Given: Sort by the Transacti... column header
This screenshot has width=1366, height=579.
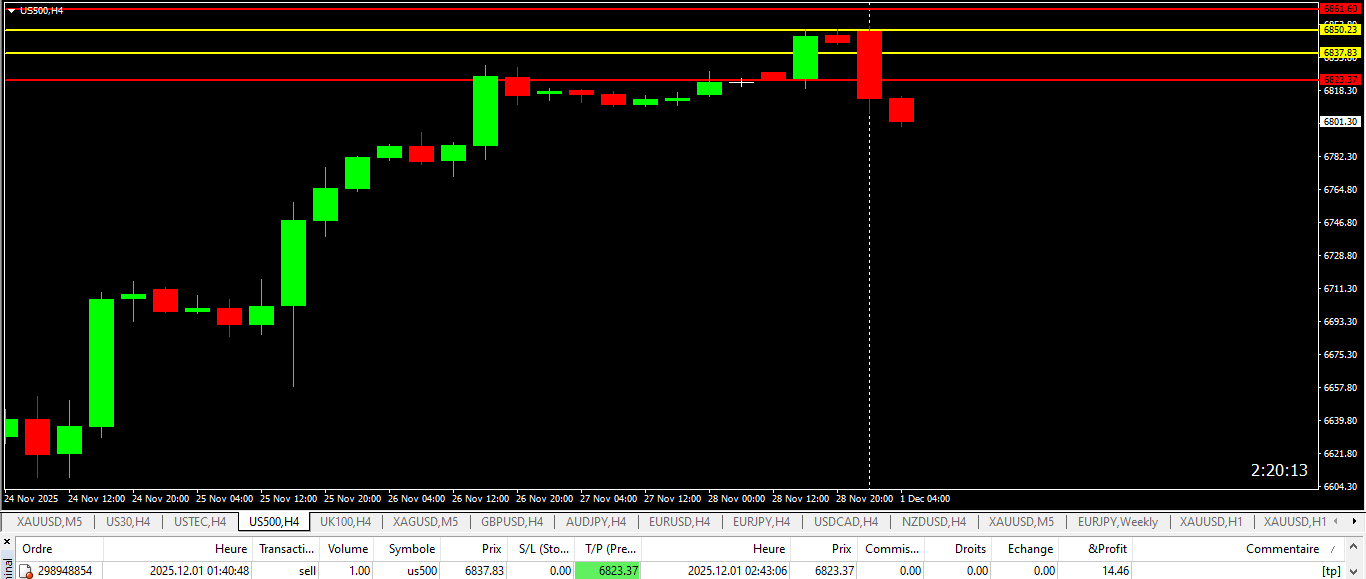Looking at the screenshot, I should [287, 549].
